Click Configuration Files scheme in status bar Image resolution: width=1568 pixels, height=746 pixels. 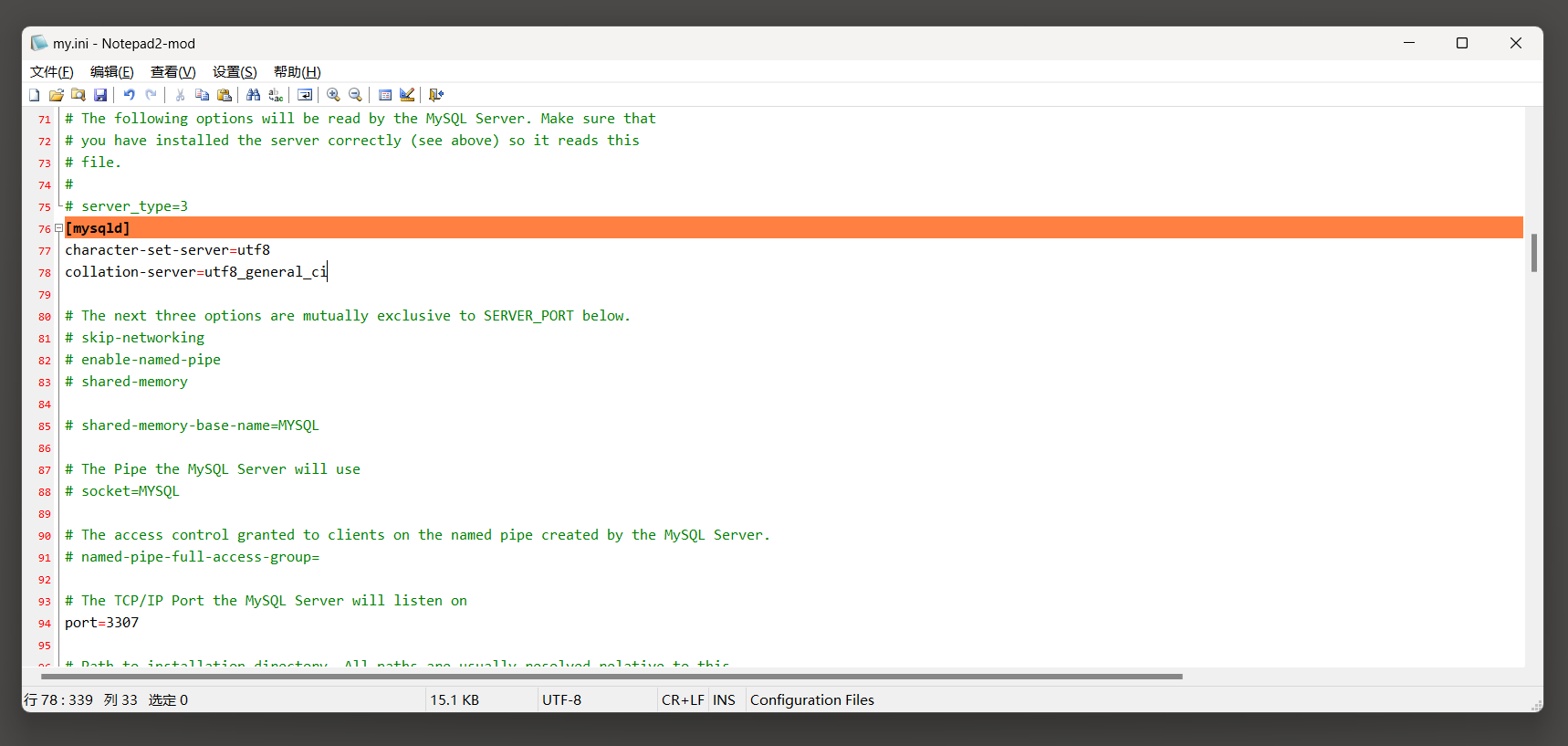(x=812, y=700)
